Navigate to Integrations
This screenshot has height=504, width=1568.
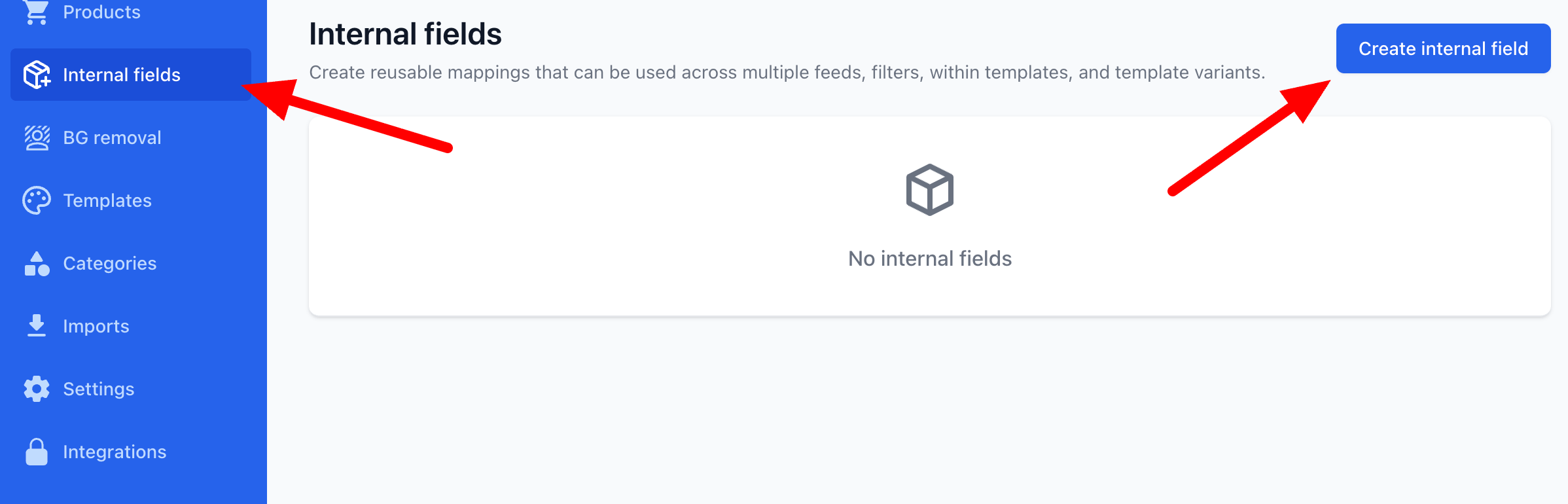click(115, 451)
